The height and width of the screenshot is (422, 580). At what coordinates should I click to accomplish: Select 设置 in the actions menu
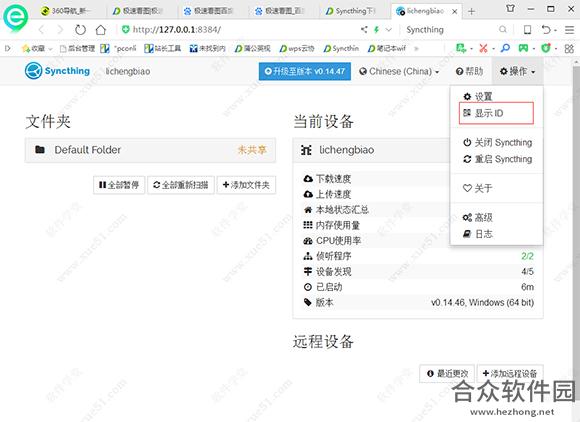click(x=496, y=97)
